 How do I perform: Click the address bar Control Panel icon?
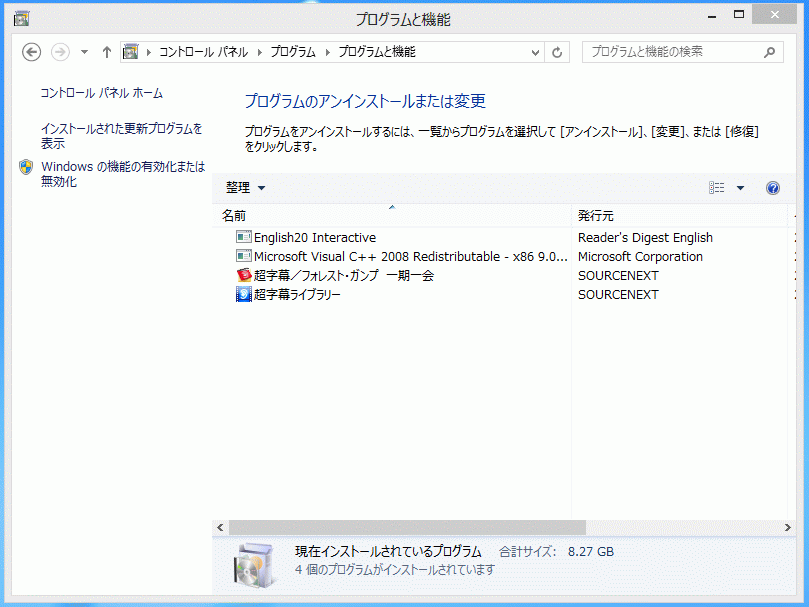(x=131, y=52)
